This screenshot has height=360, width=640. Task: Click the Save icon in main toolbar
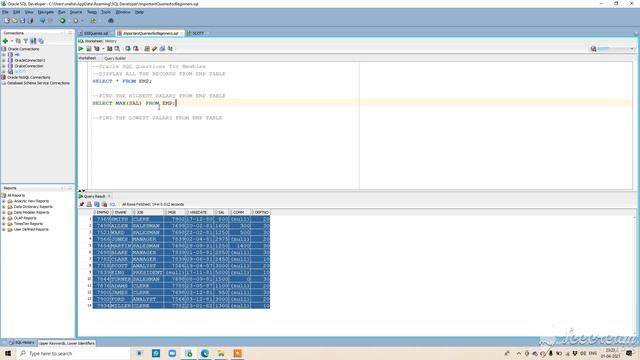pyautogui.click(x=22, y=20)
